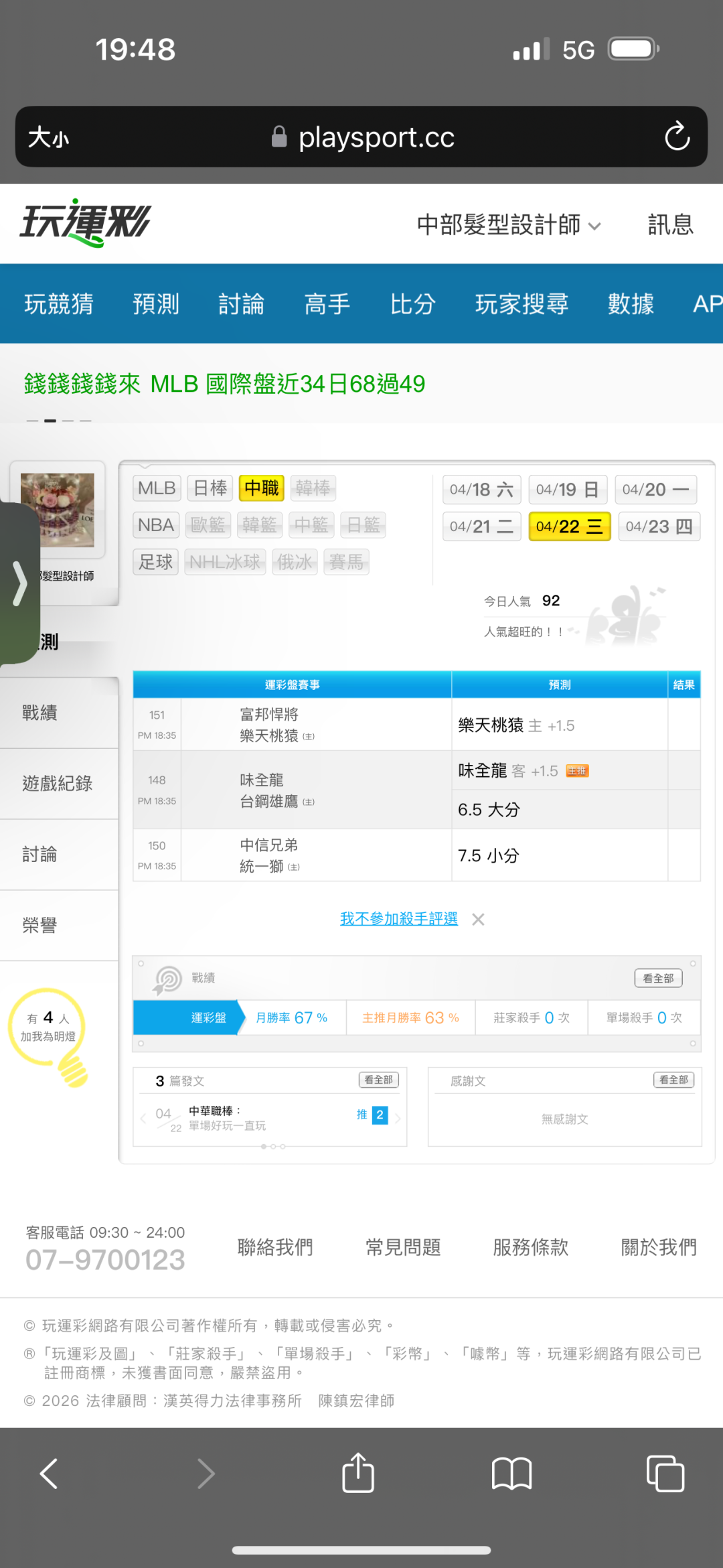This screenshot has width=723, height=1568.
Task: Tap the Safari back arrow
Action: (49, 1474)
